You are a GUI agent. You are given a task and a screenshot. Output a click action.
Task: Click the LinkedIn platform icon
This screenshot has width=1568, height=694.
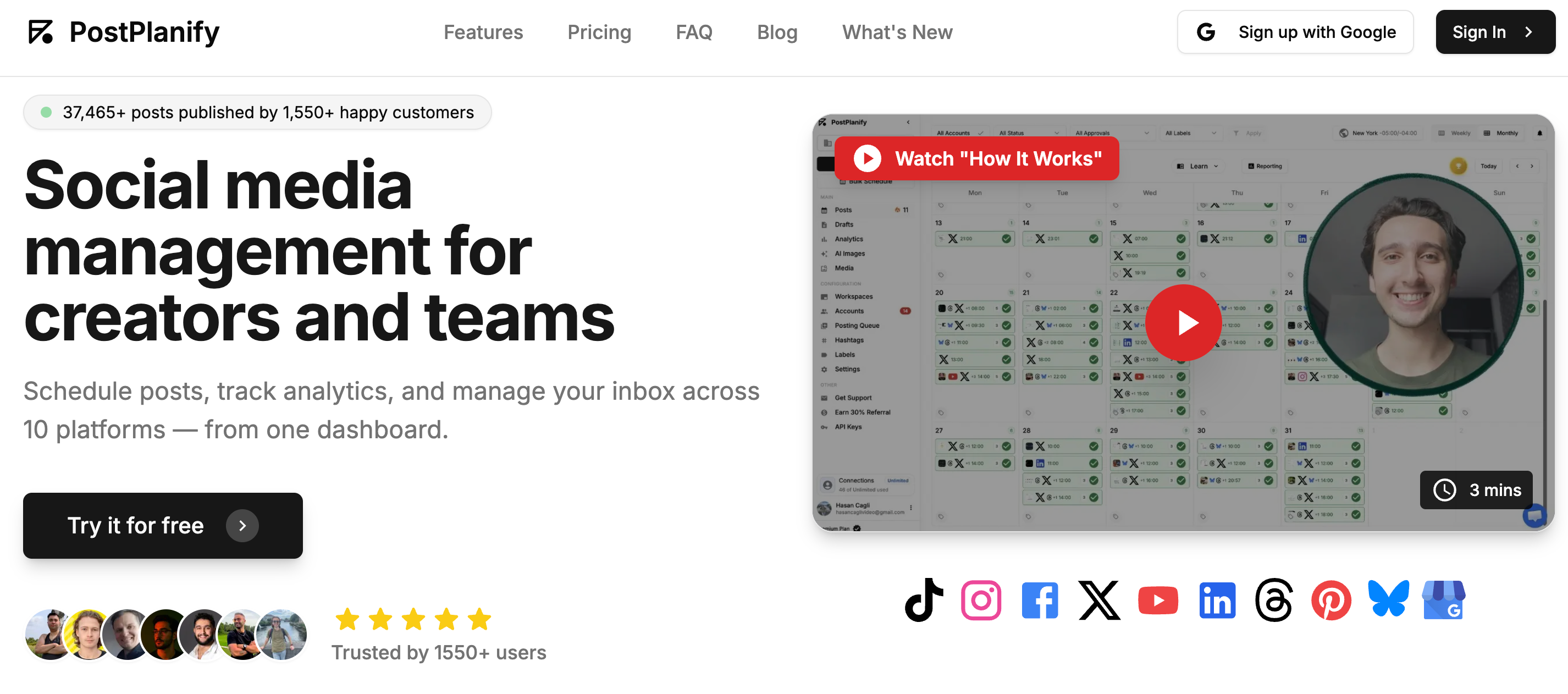click(1217, 601)
